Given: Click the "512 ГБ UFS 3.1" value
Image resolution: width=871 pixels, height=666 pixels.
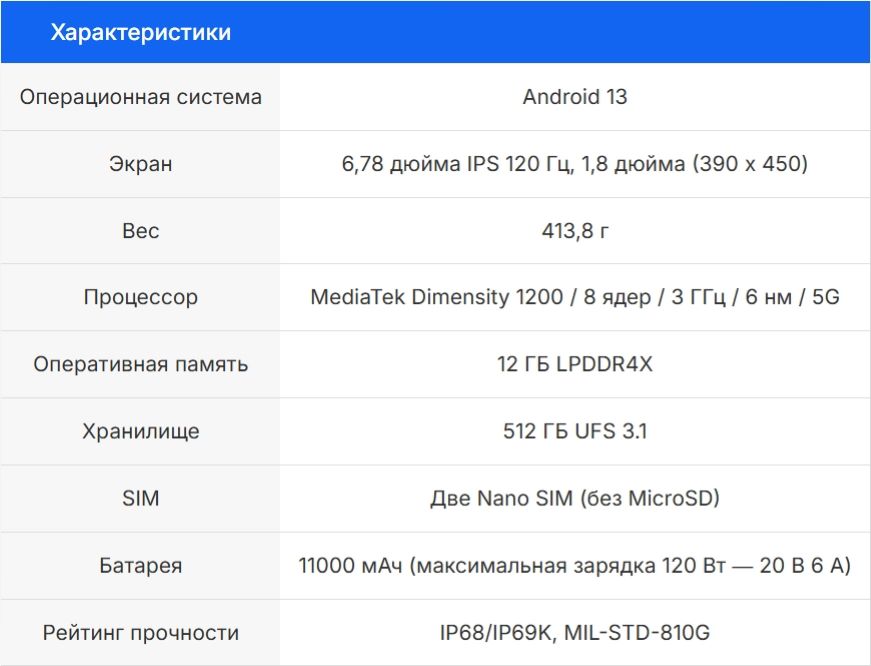Looking at the screenshot, I should pyautogui.click(x=575, y=432).
